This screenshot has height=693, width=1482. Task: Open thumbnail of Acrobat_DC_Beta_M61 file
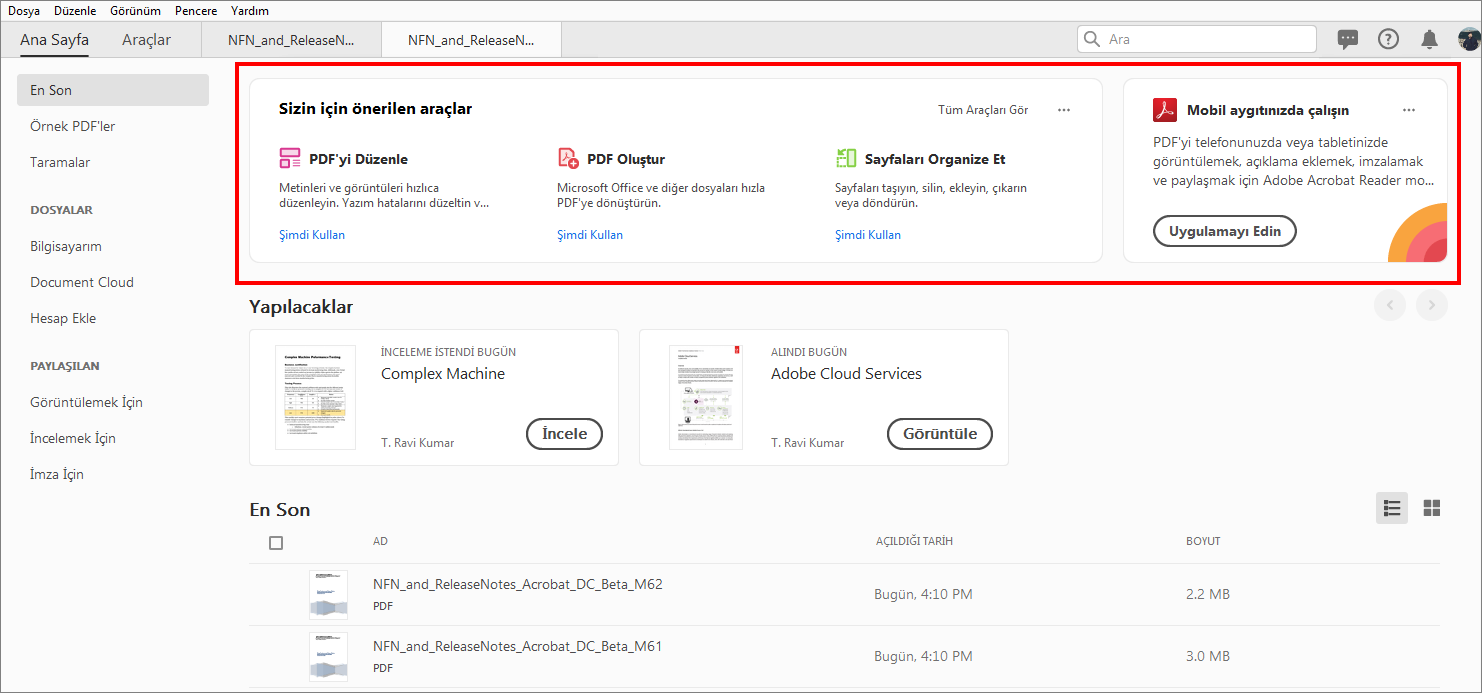328,657
